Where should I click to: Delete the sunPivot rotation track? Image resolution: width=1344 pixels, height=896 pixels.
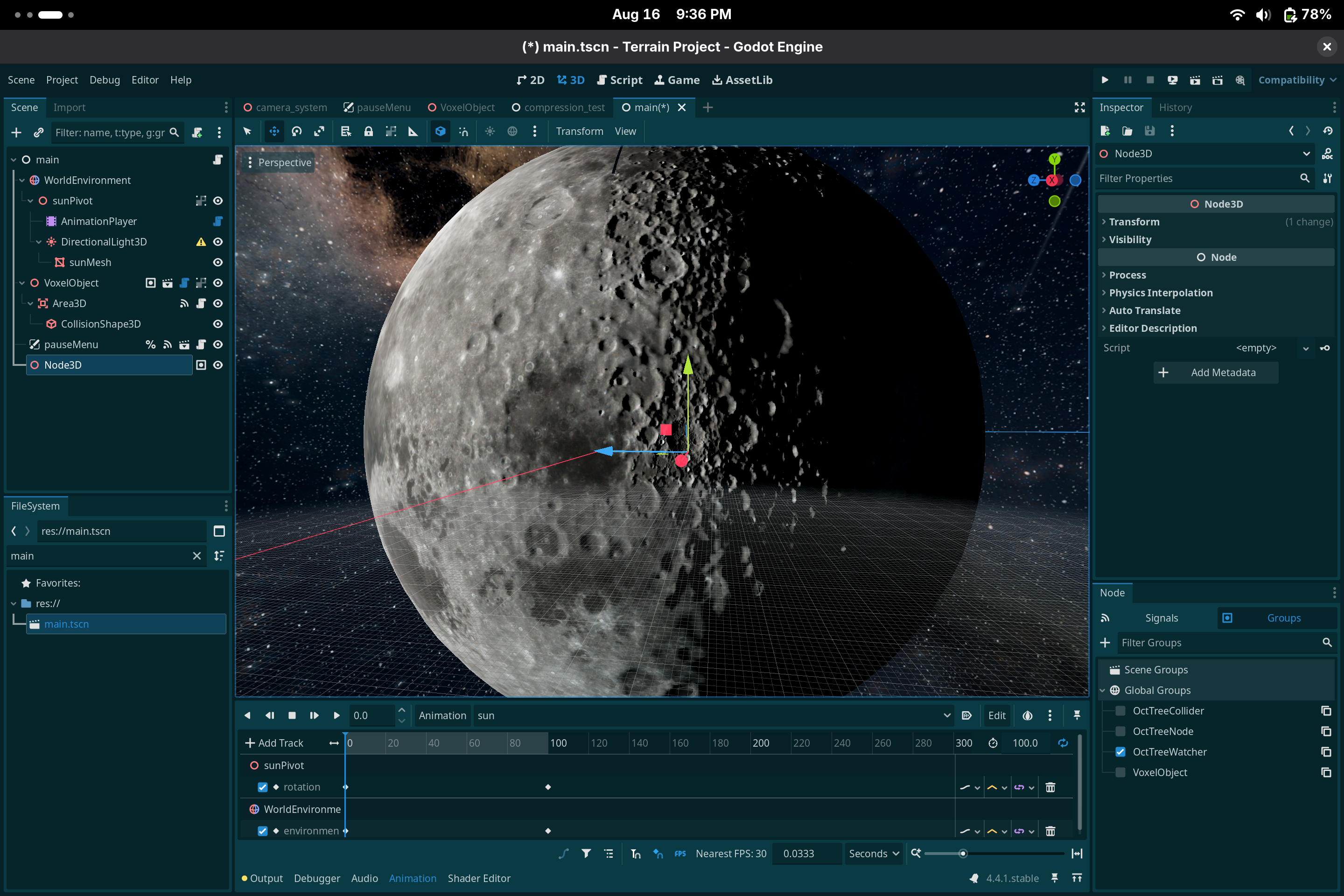click(1050, 787)
